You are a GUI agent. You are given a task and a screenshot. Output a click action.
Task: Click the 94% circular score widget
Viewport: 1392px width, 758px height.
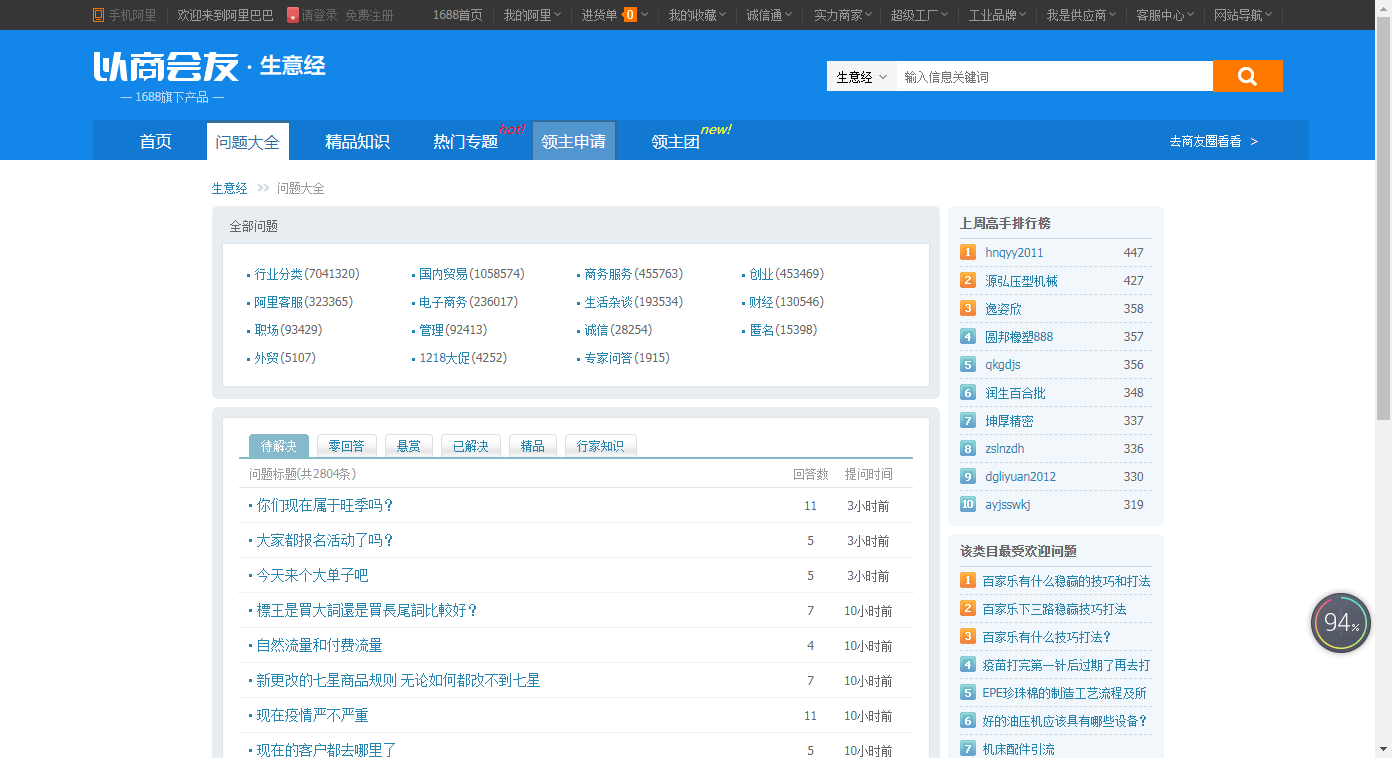point(1340,622)
